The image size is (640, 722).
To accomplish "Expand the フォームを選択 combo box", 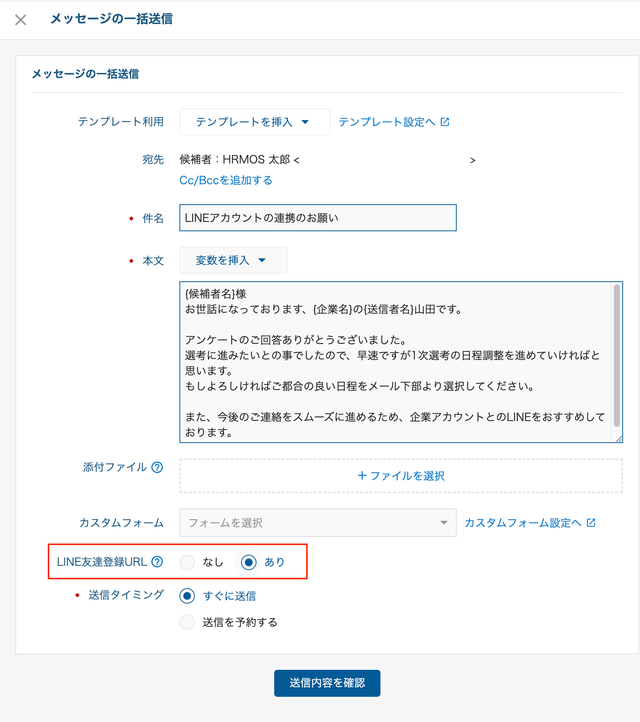I will click(317, 523).
